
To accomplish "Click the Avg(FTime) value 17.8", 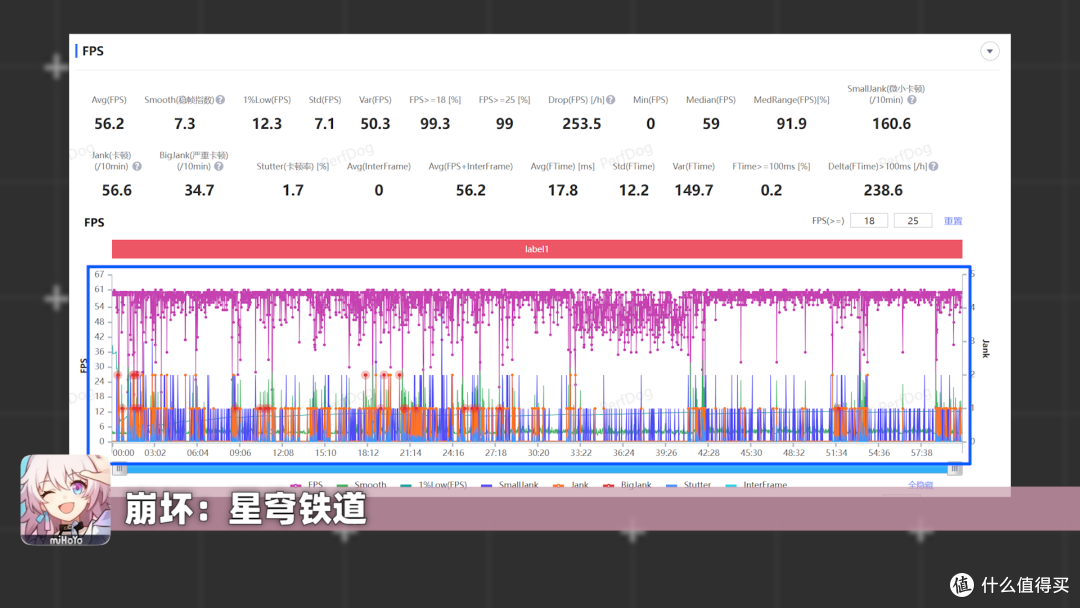I will pos(563,190).
